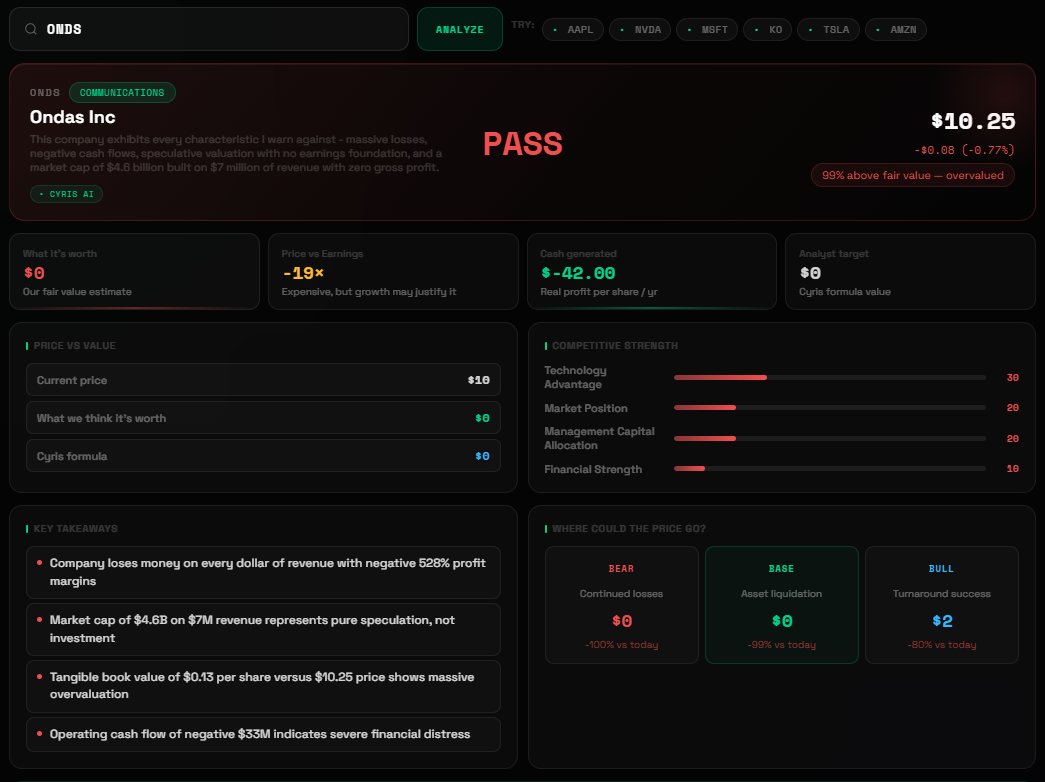Viewport: 1045px width, 782px height.
Task: Open the BASE scenario card
Action: (782, 605)
